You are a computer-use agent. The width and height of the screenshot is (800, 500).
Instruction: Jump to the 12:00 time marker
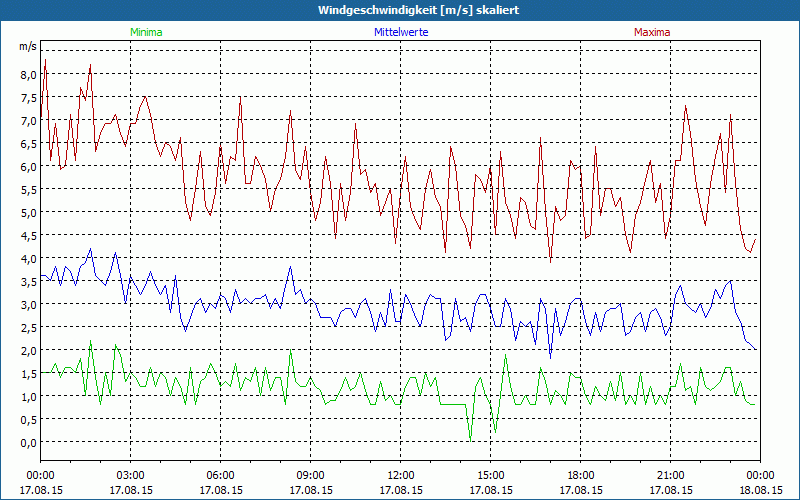point(400,475)
